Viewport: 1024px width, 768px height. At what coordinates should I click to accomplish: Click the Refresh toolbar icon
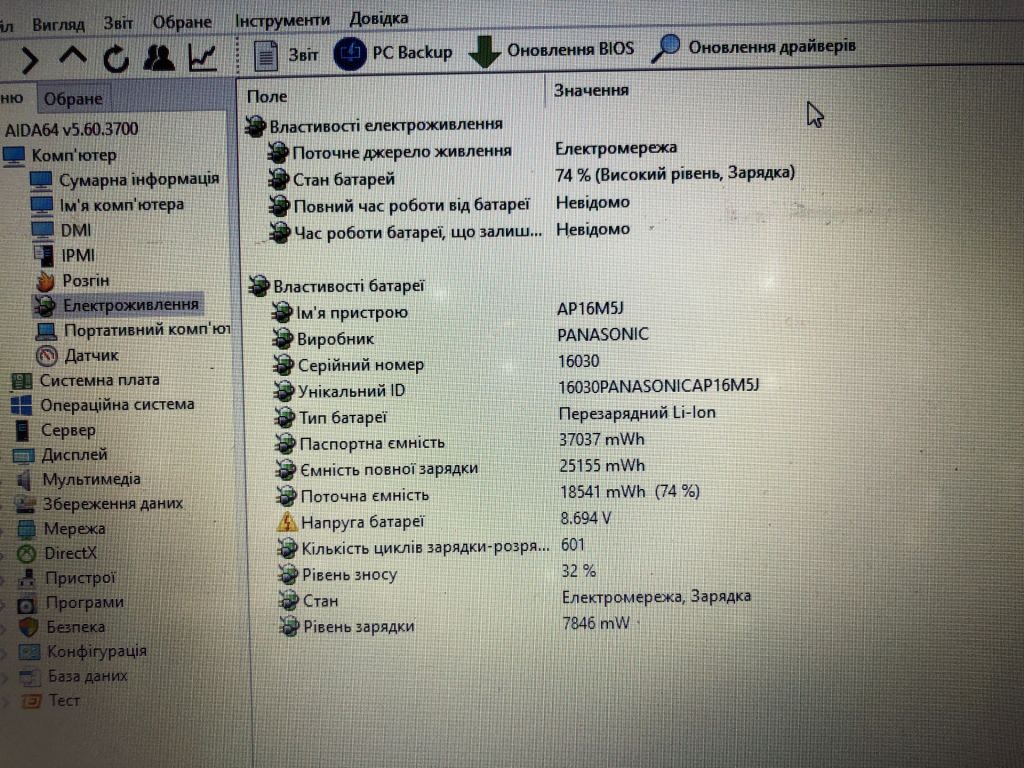tap(116, 59)
